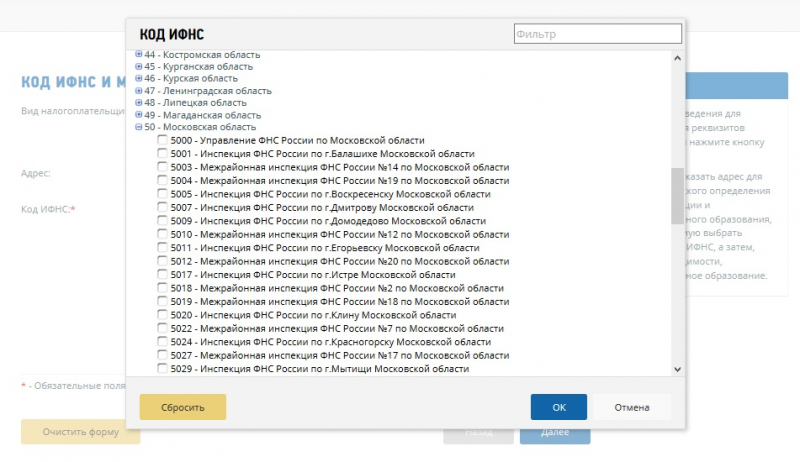800x462 pixels.
Task: Mark checkbox 5024 Красногорск inspection
Action: [163, 342]
